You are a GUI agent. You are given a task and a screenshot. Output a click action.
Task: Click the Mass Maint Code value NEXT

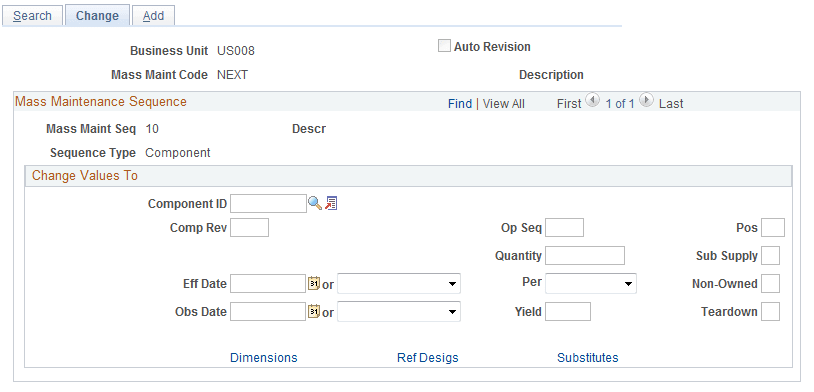tap(232, 75)
